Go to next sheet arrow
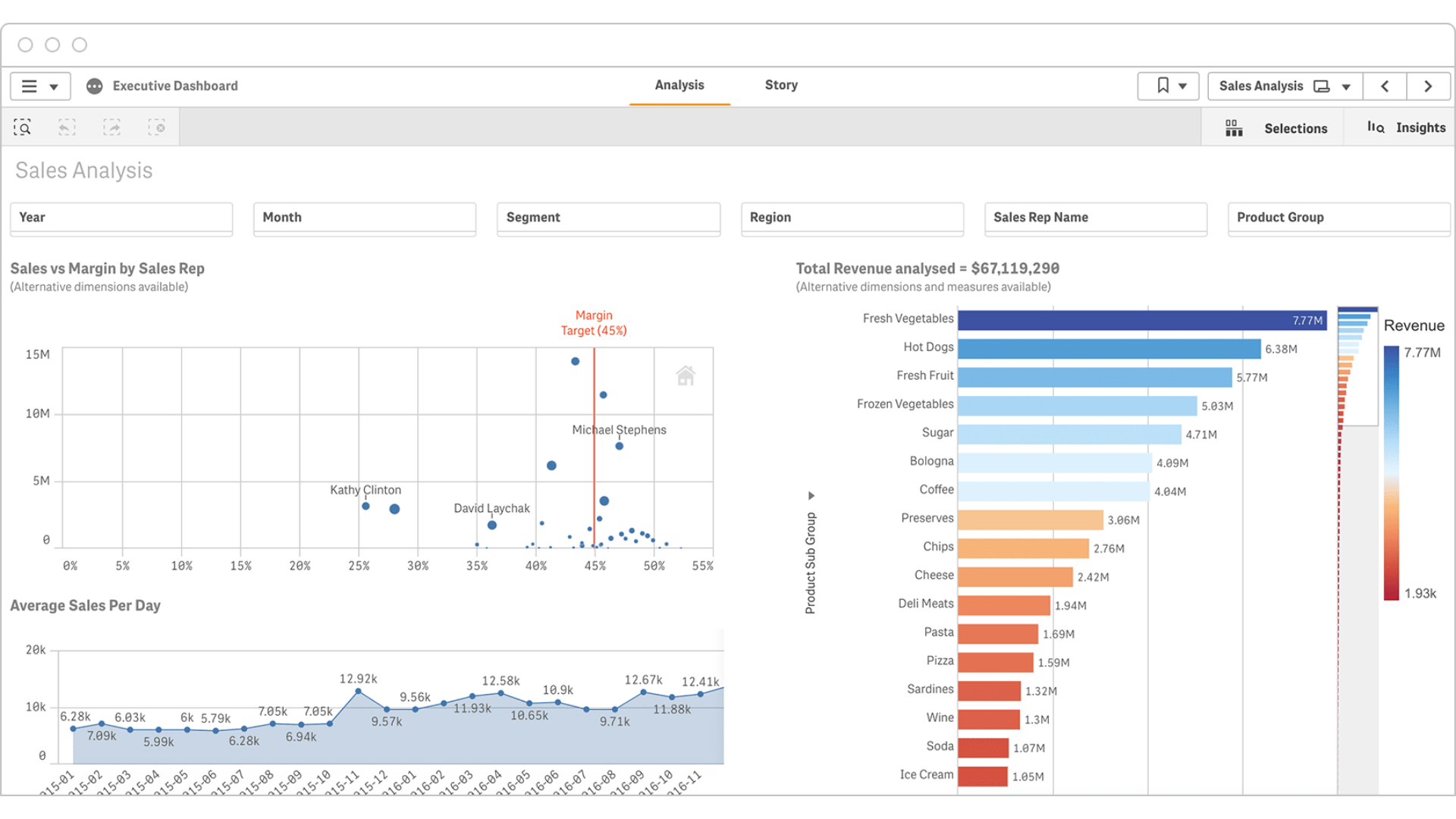The image size is (1456, 819). (1428, 86)
